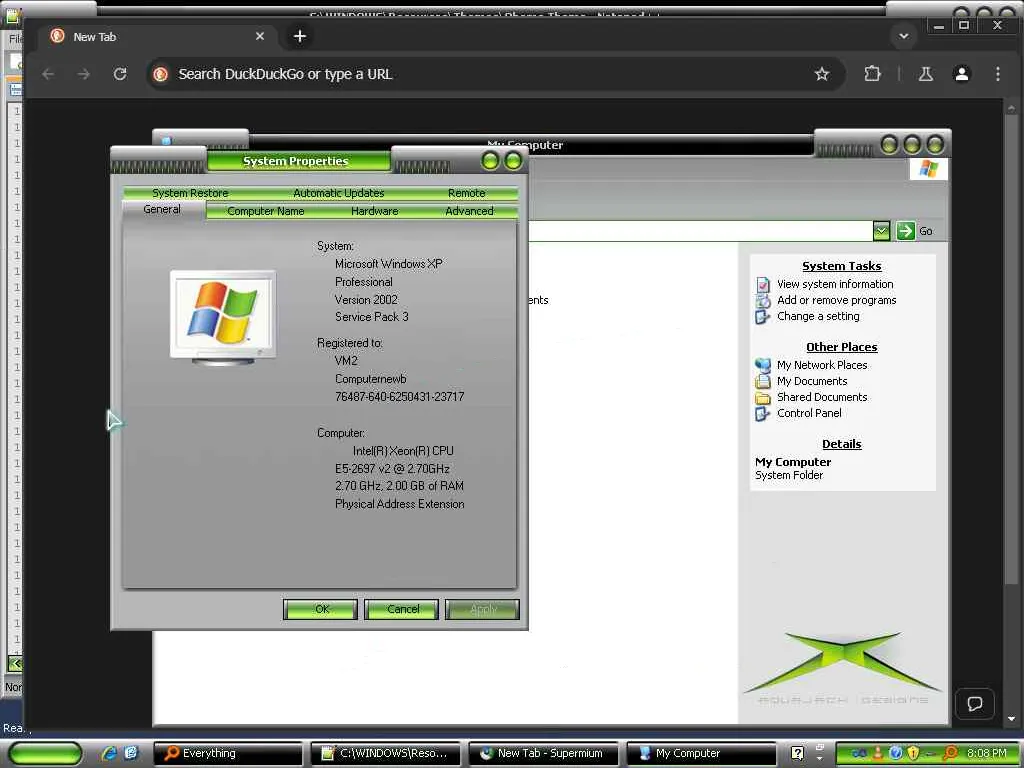Open My Documents link
This screenshot has height=768, width=1024.
pyautogui.click(x=812, y=381)
